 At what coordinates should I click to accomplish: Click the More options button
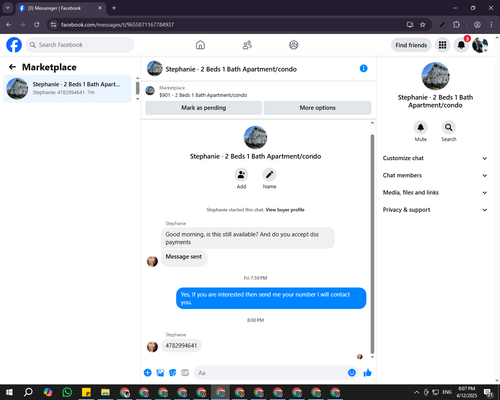click(317, 108)
